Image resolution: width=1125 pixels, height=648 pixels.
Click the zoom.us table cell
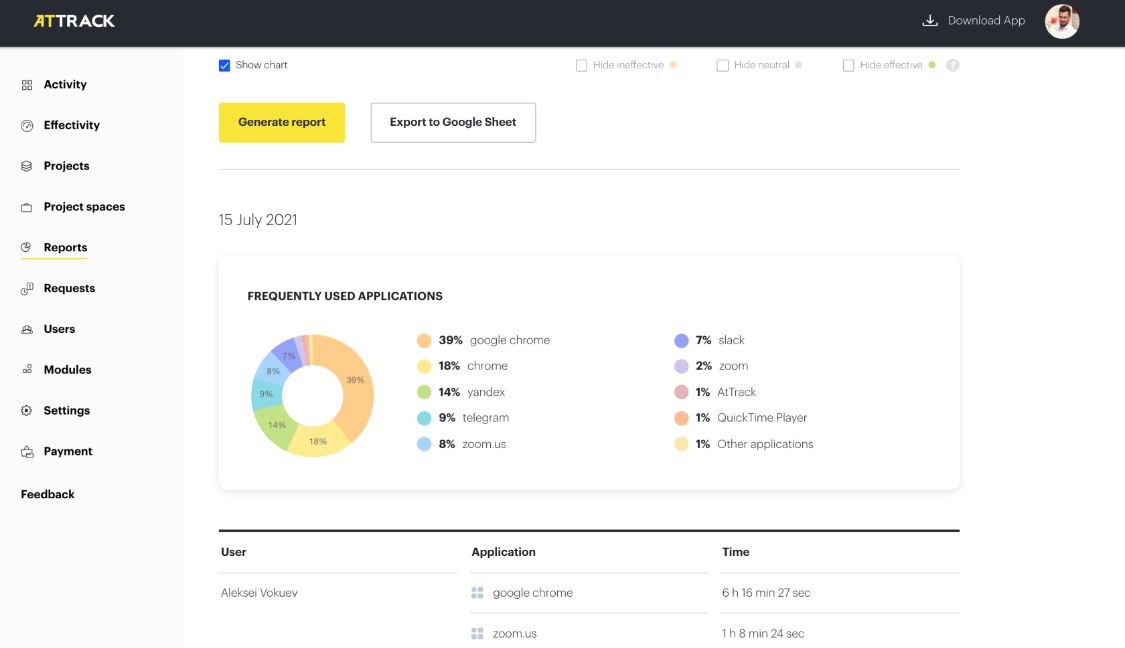(x=514, y=634)
